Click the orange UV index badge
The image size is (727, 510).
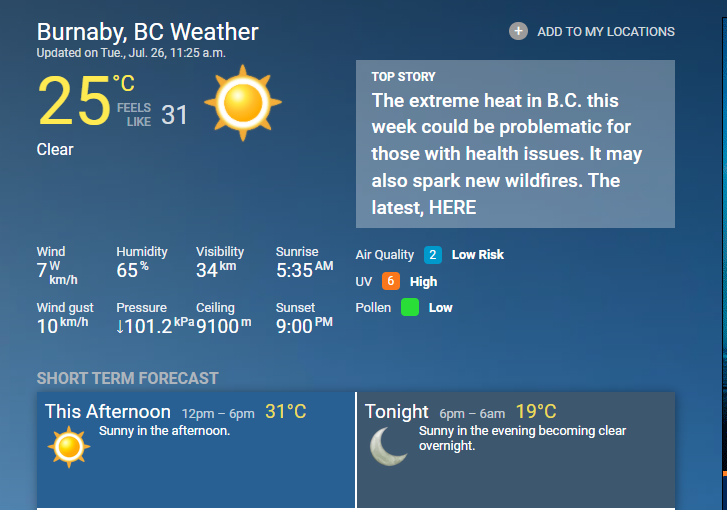(391, 281)
